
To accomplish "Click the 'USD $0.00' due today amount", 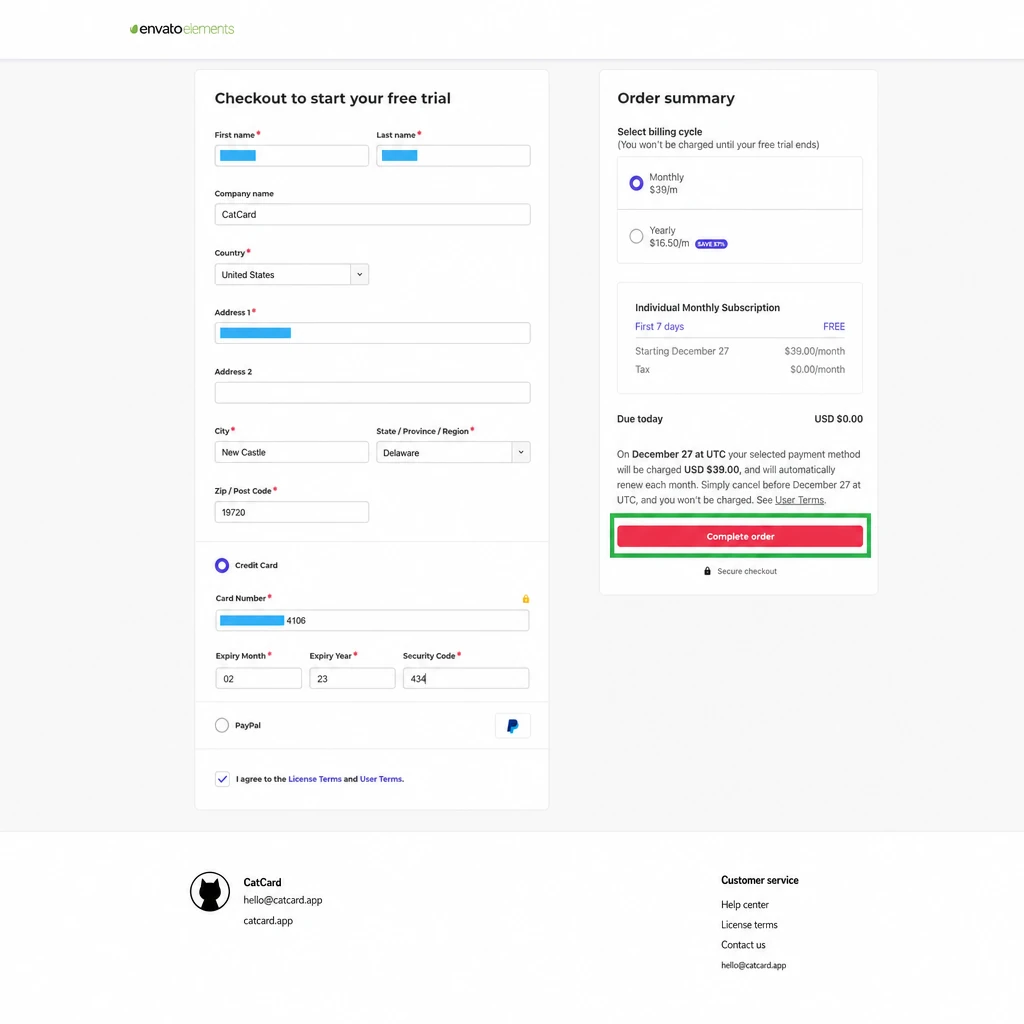I will [839, 419].
